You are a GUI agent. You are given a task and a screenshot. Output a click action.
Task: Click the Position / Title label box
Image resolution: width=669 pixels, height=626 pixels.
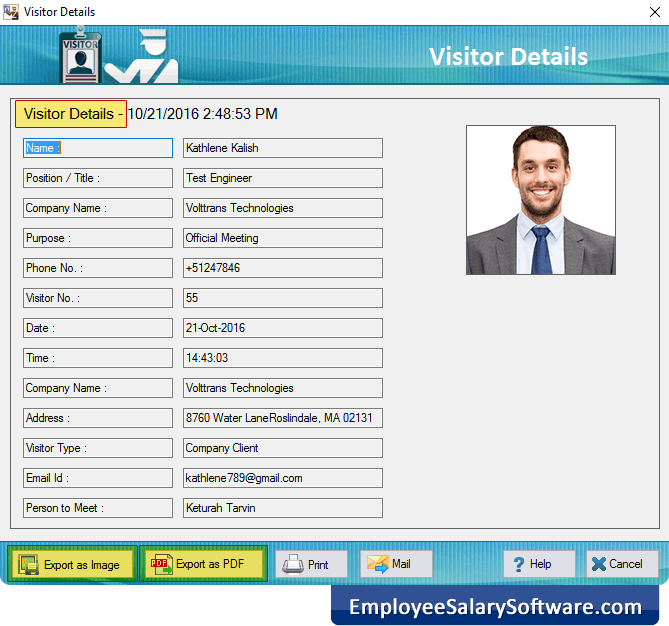(x=98, y=178)
